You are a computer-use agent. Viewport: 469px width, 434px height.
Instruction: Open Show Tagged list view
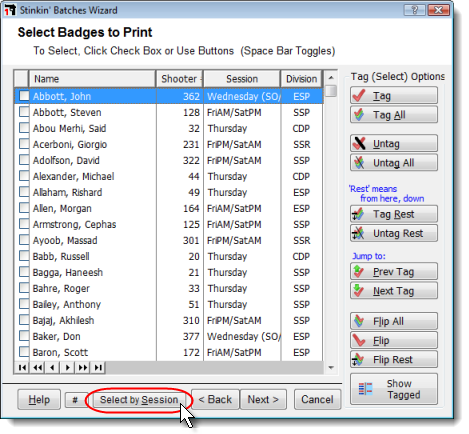[x=394, y=389]
